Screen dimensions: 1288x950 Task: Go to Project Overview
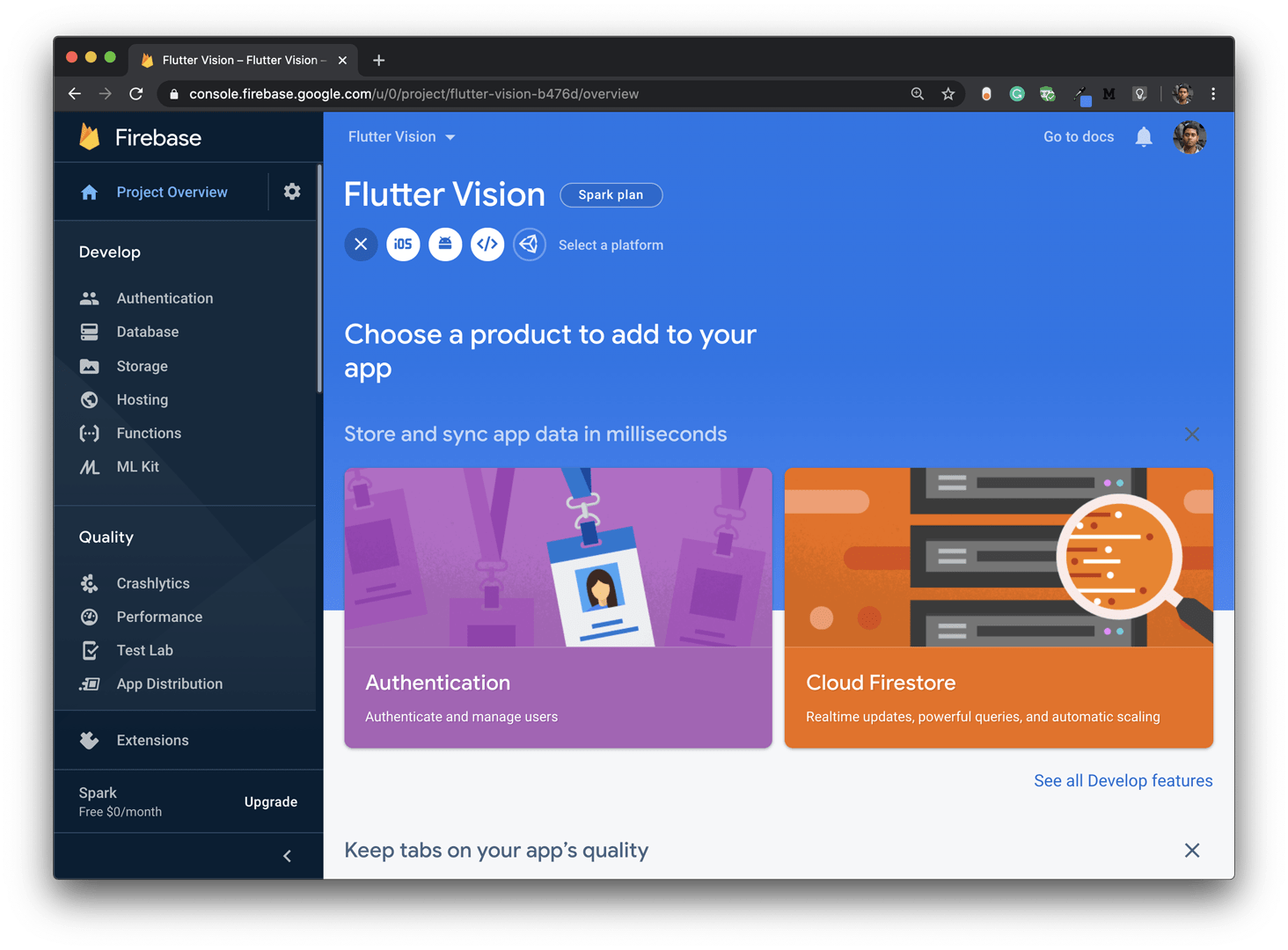pyautogui.click(x=172, y=192)
